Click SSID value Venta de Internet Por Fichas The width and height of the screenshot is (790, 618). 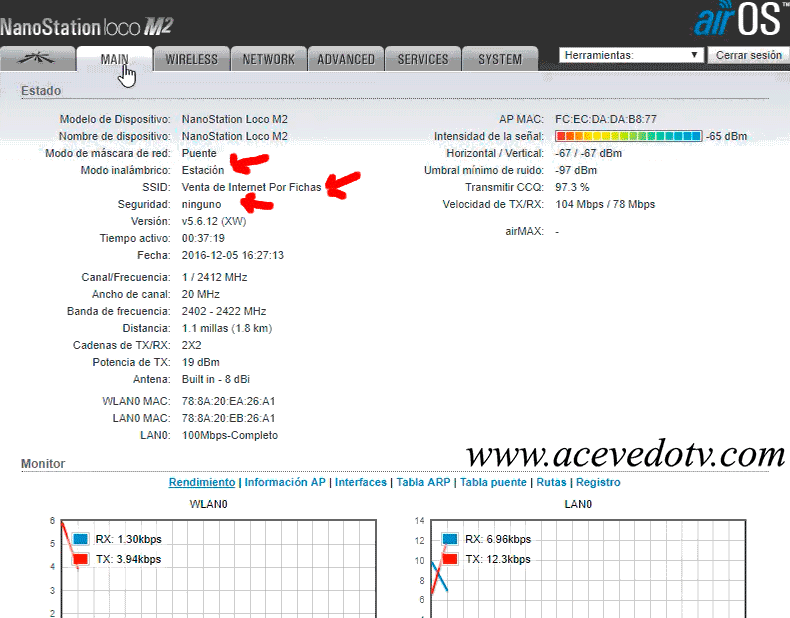(251, 187)
